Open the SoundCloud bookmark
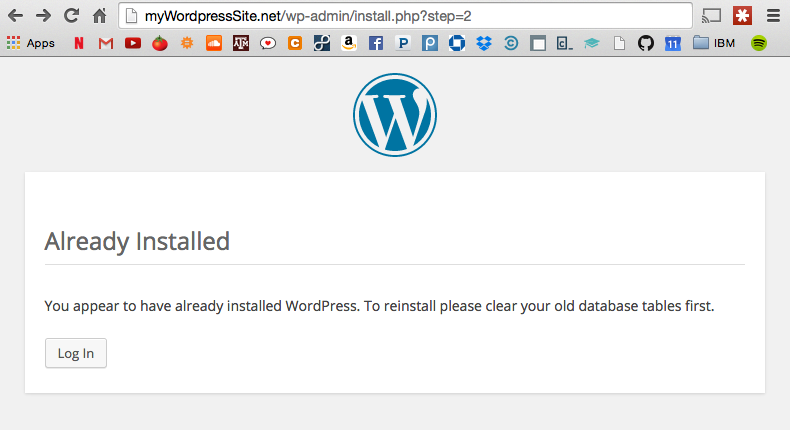The height and width of the screenshot is (430, 790). [x=214, y=43]
